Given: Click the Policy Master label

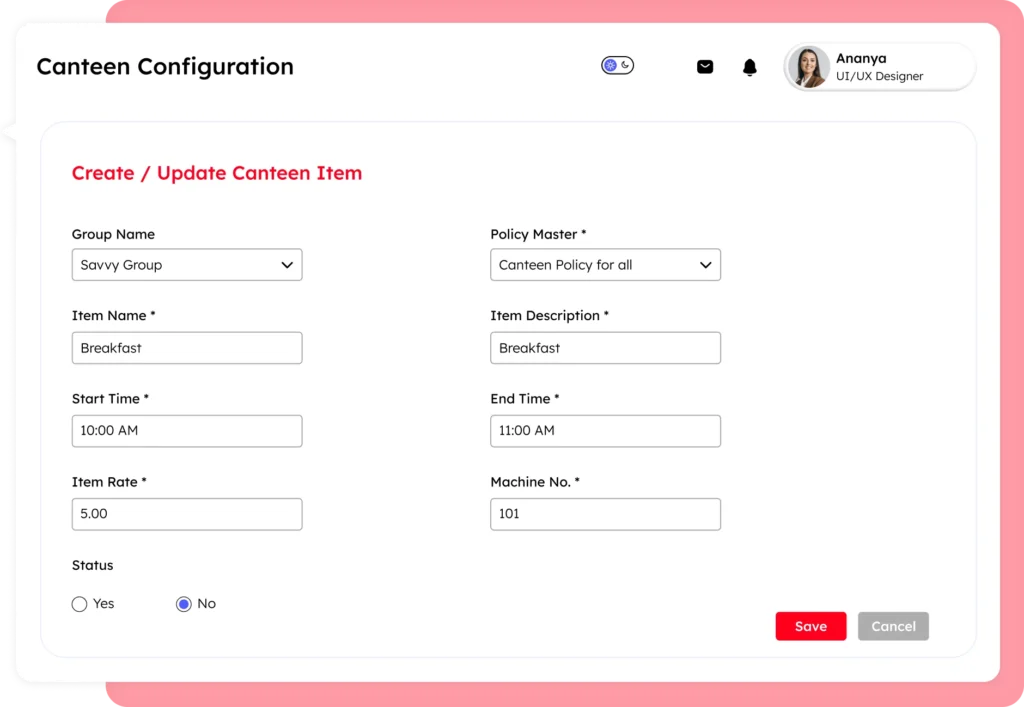Looking at the screenshot, I should coord(538,234).
